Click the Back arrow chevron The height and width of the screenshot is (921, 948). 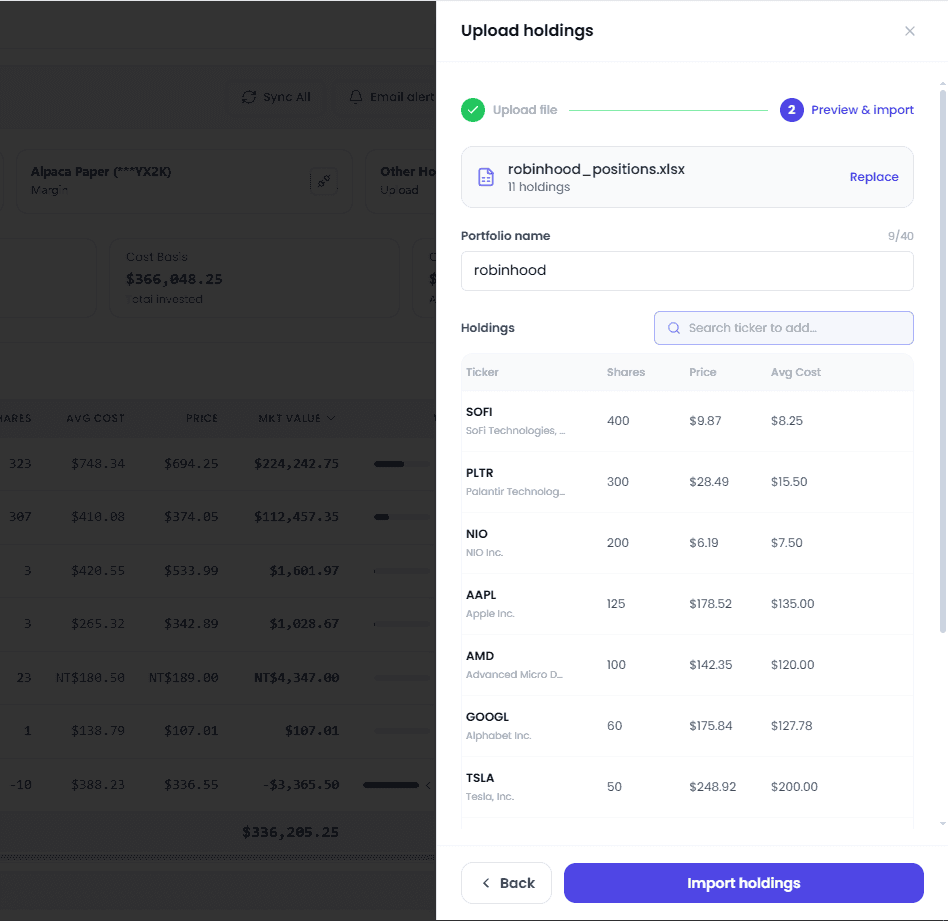(x=486, y=883)
